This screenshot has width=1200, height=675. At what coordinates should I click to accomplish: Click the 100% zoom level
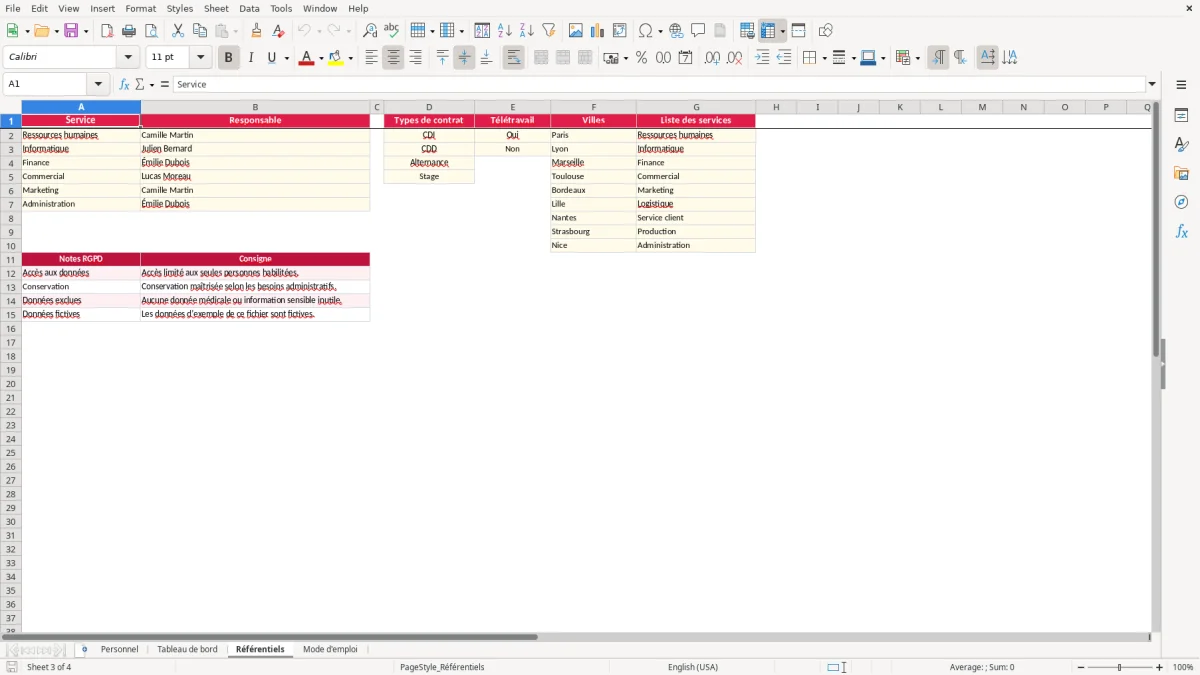pyautogui.click(x=1183, y=667)
